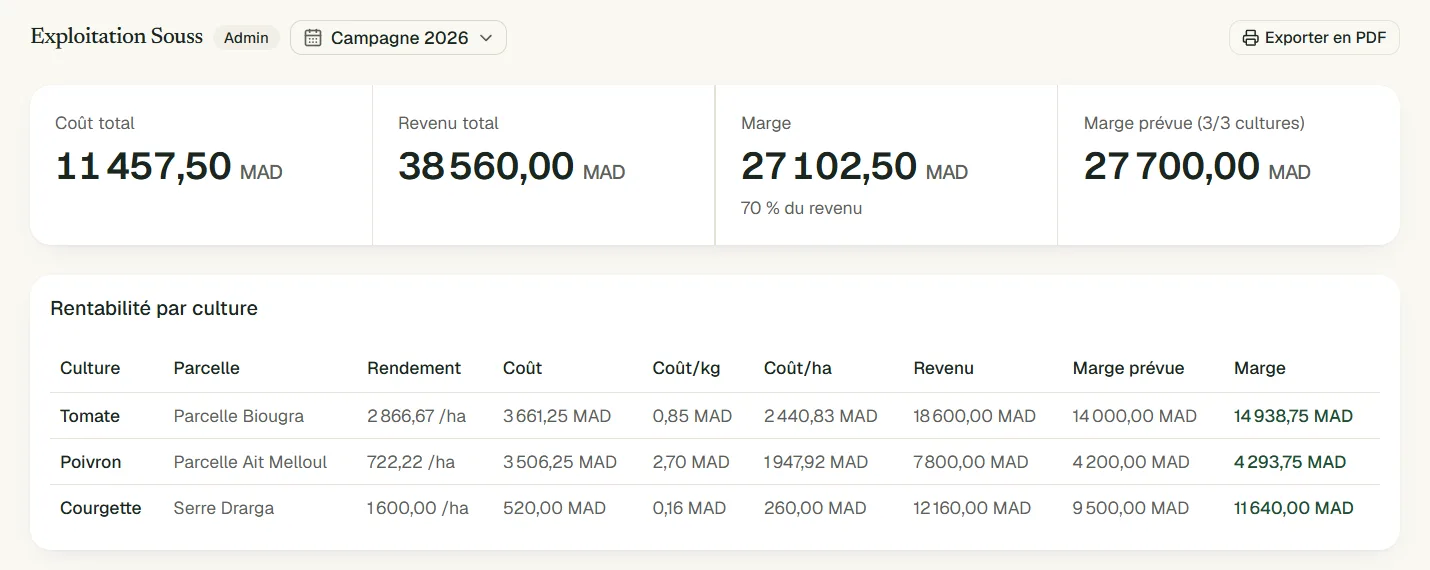Click the Courgette rendement 1 600,00 /ha

[x=418, y=508]
